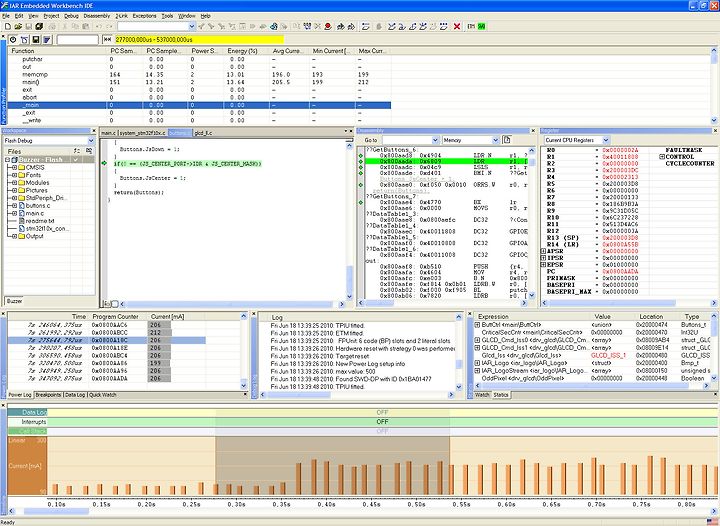Viewport: 720px width, 526px height.
Task: Switch to the main.c editor tab
Action: click(x=109, y=133)
